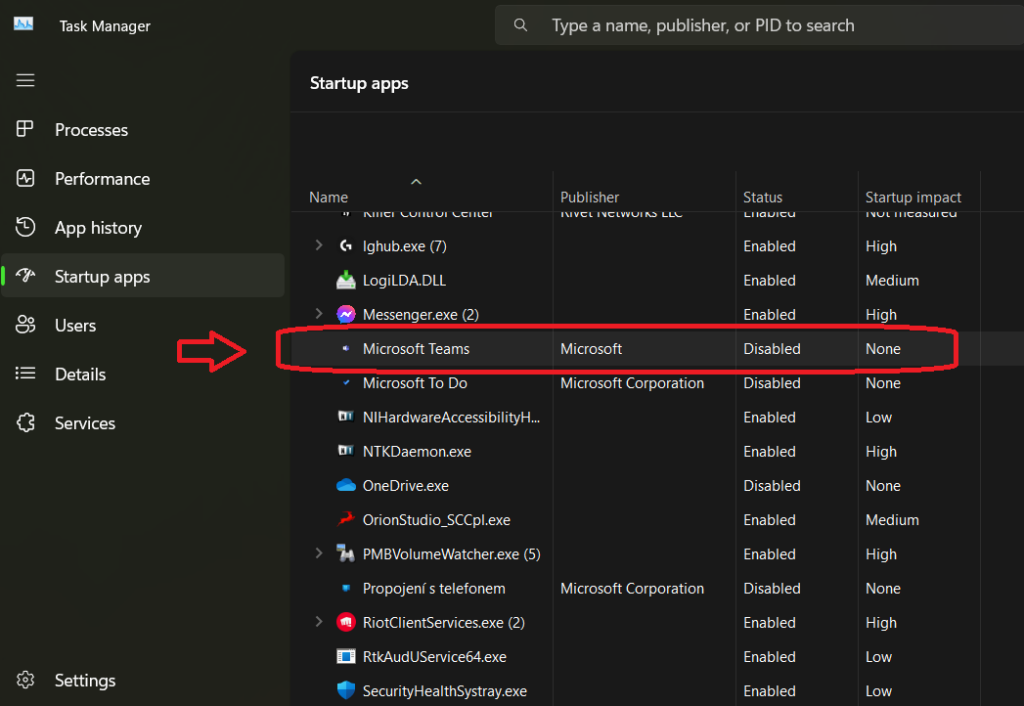Click Medium impact in LogiLDA.DLL row
1024x706 pixels.
892,280
